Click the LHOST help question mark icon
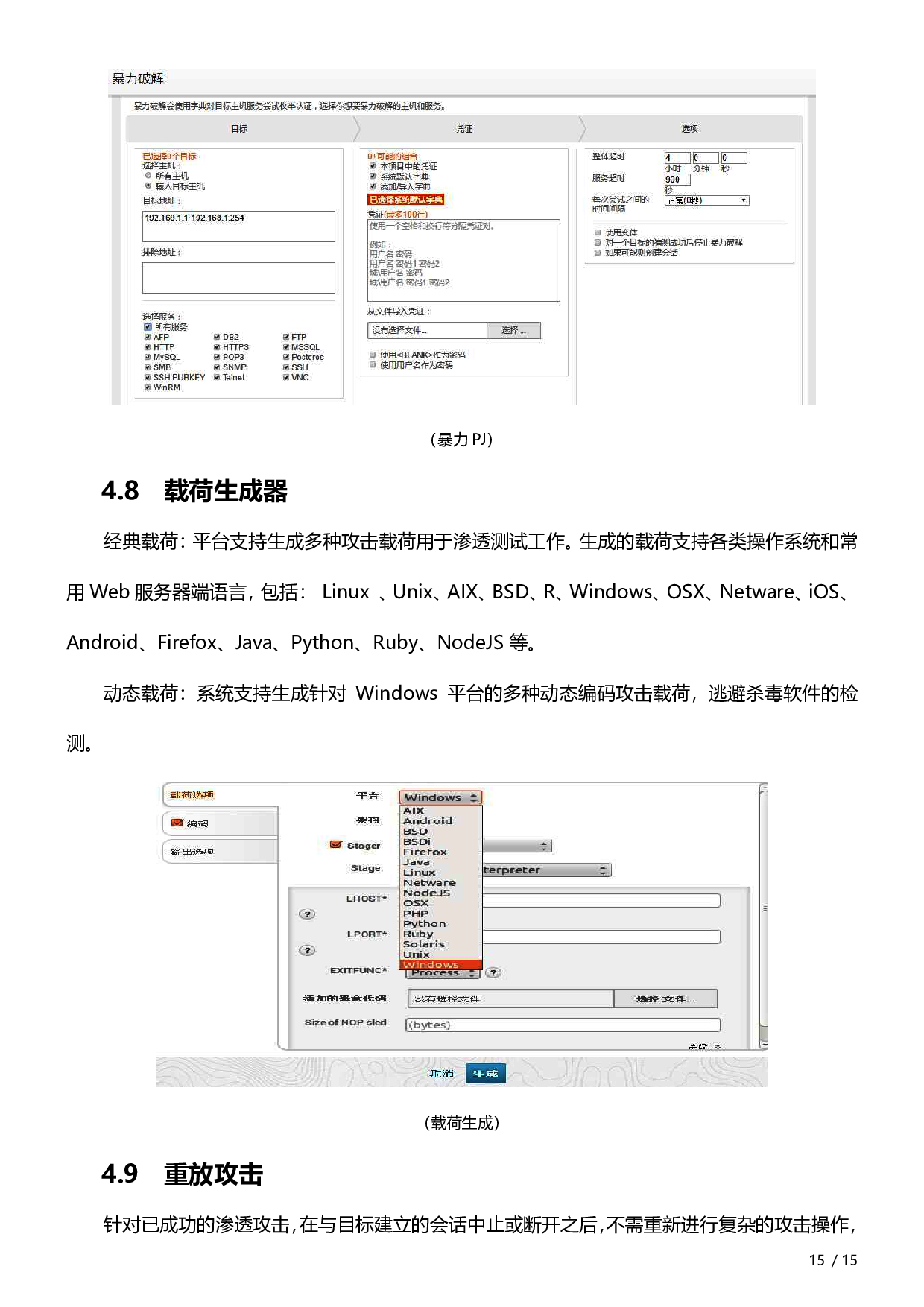 307,914
